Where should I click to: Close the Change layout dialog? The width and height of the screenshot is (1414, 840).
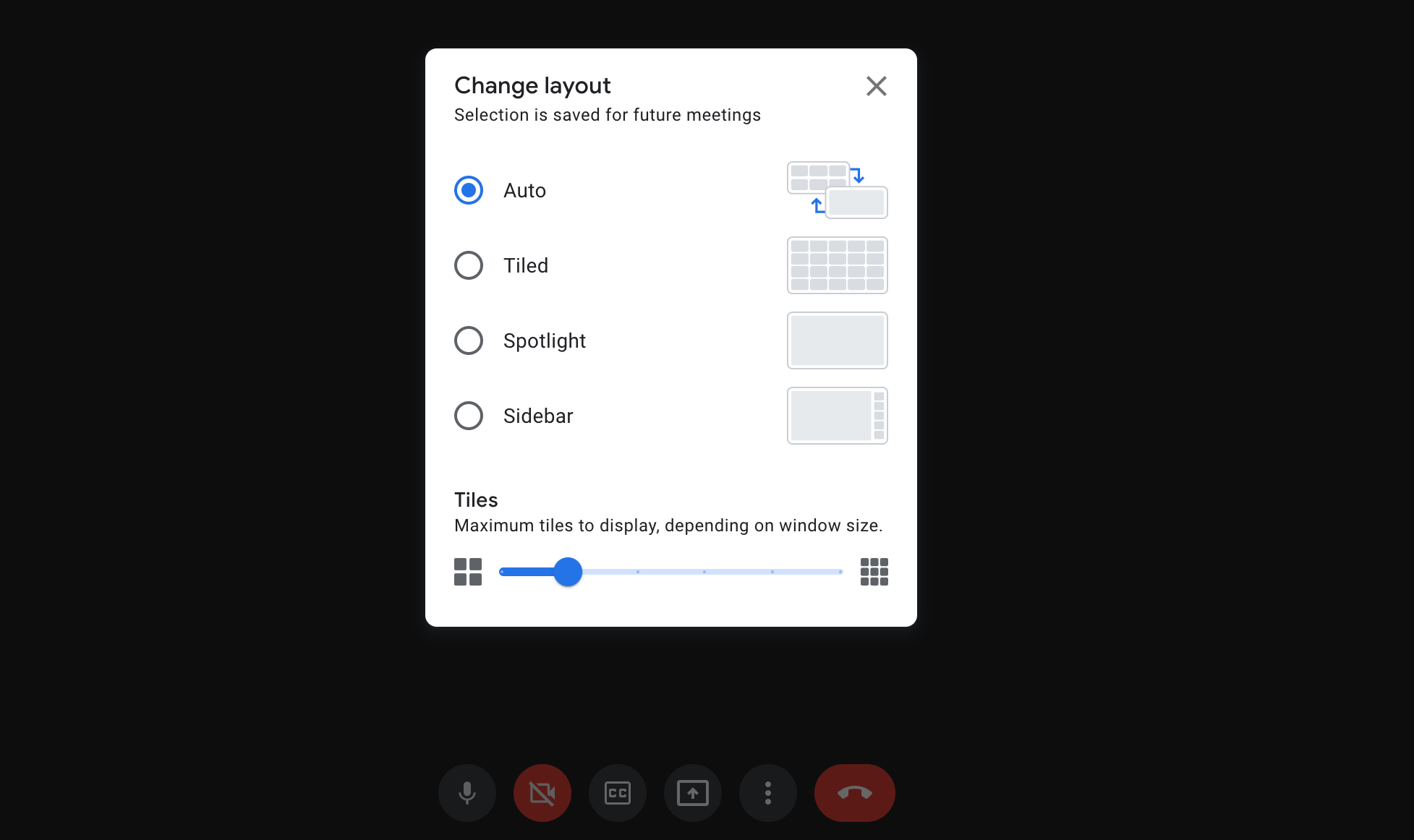point(877,86)
